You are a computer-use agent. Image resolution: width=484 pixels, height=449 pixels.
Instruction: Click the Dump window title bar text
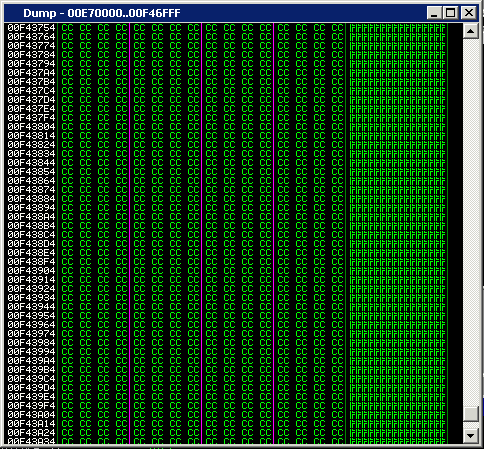click(102, 13)
